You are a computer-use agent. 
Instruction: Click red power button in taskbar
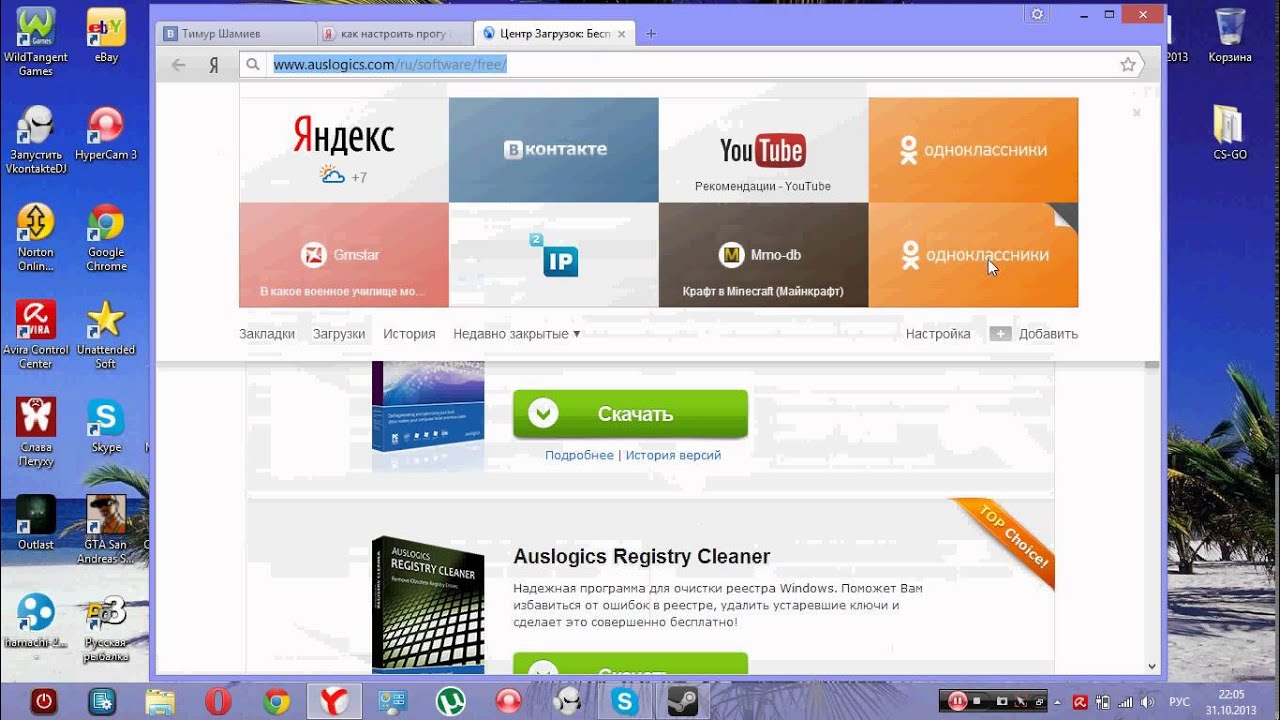43,701
